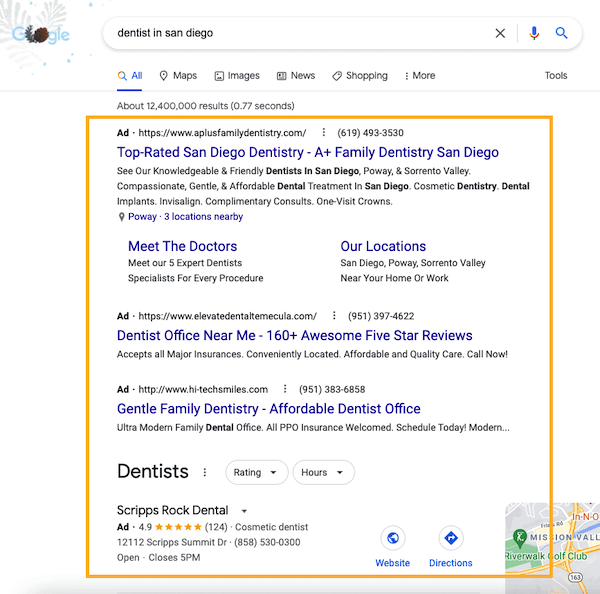Expand the arrow beside Scripps Rock Dental
Screen dimensions: 600x594
pos(244,511)
